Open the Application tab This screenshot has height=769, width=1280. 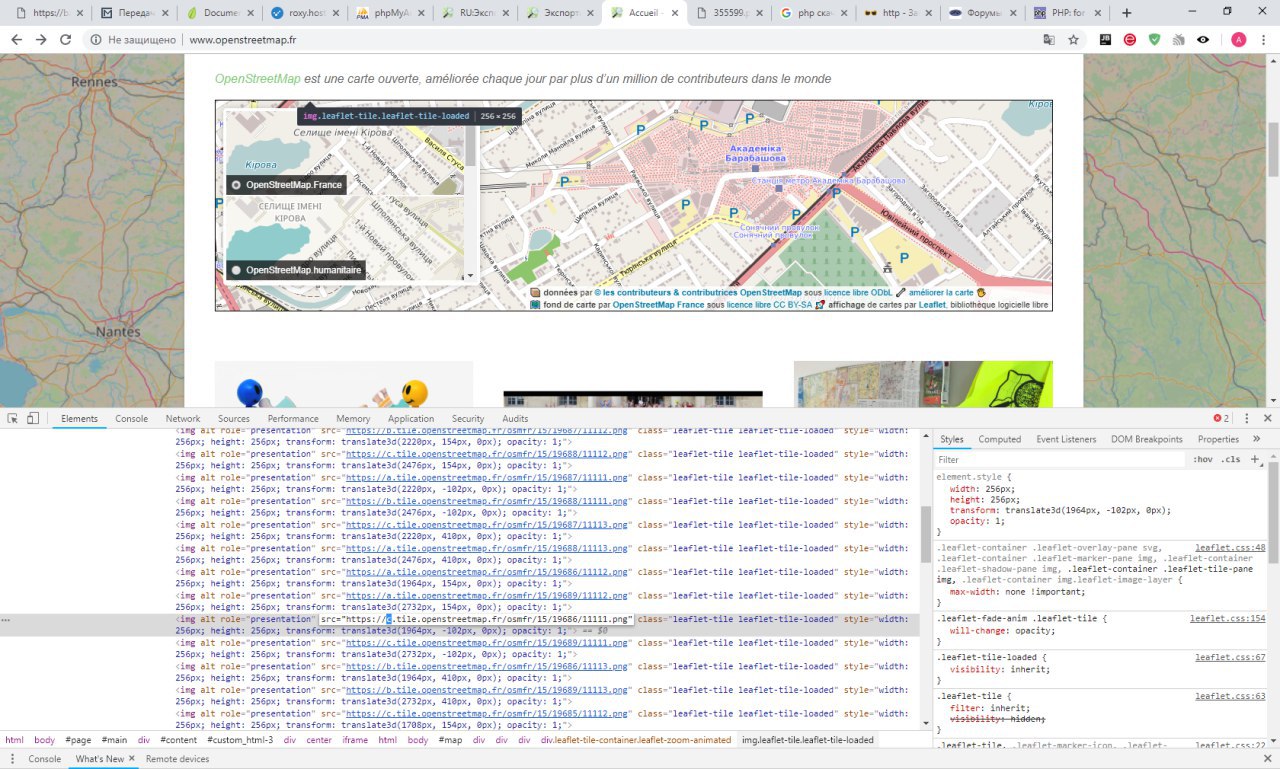tap(411, 419)
